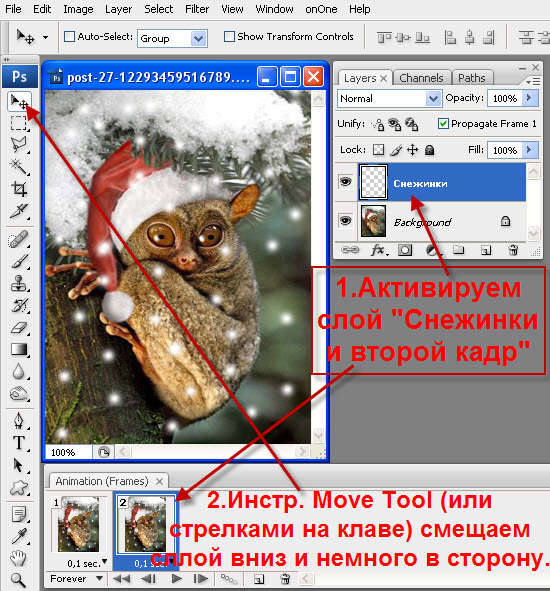Click the document zoom 100% field
Image resolution: width=550 pixels, height=591 pixels.
[68, 452]
